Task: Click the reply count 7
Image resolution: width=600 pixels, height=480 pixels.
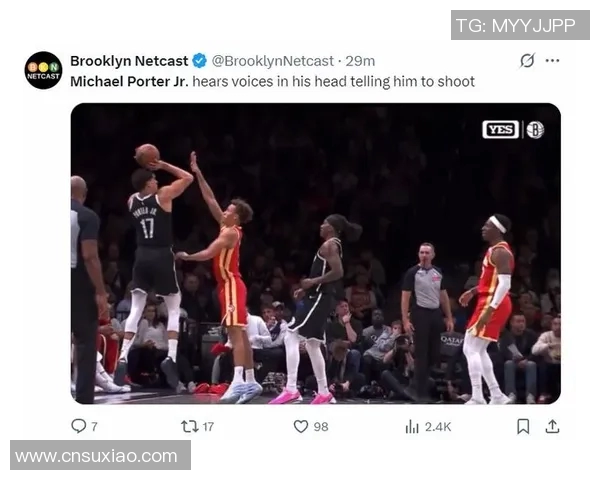Action: click(94, 427)
